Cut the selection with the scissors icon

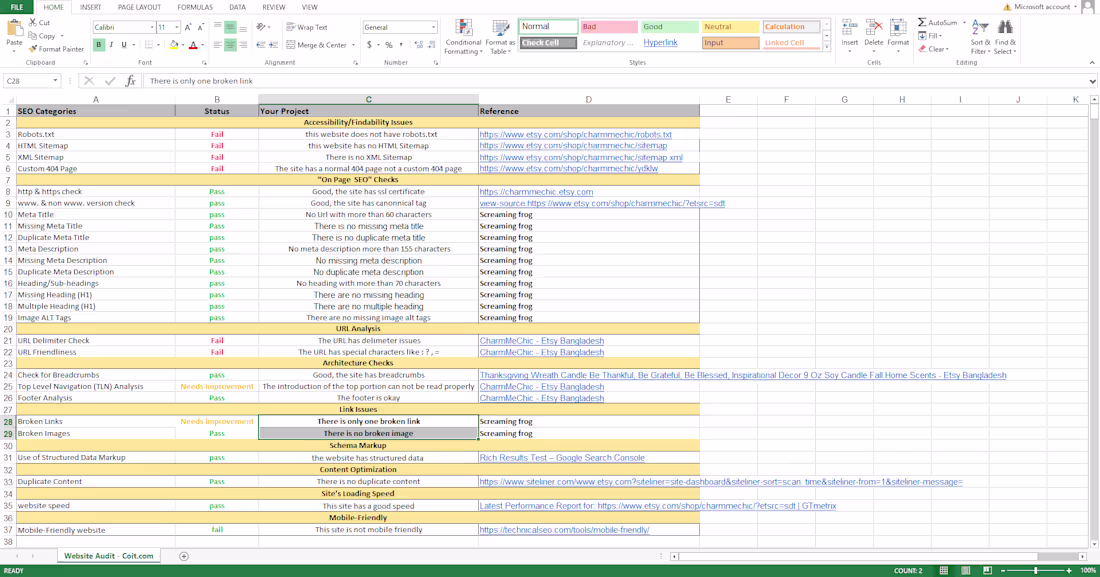[x=33, y=22]
